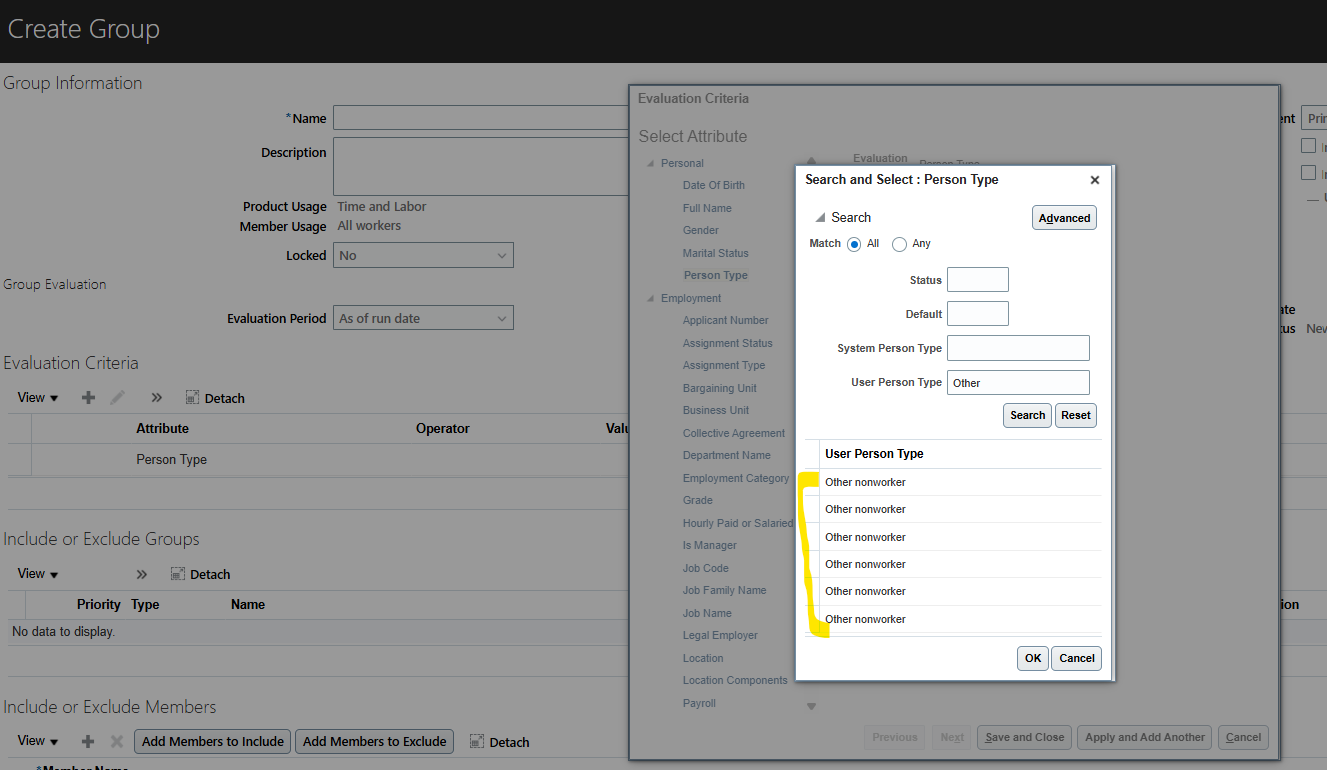Click Apply and Add Another button

tap(1145, 737)
